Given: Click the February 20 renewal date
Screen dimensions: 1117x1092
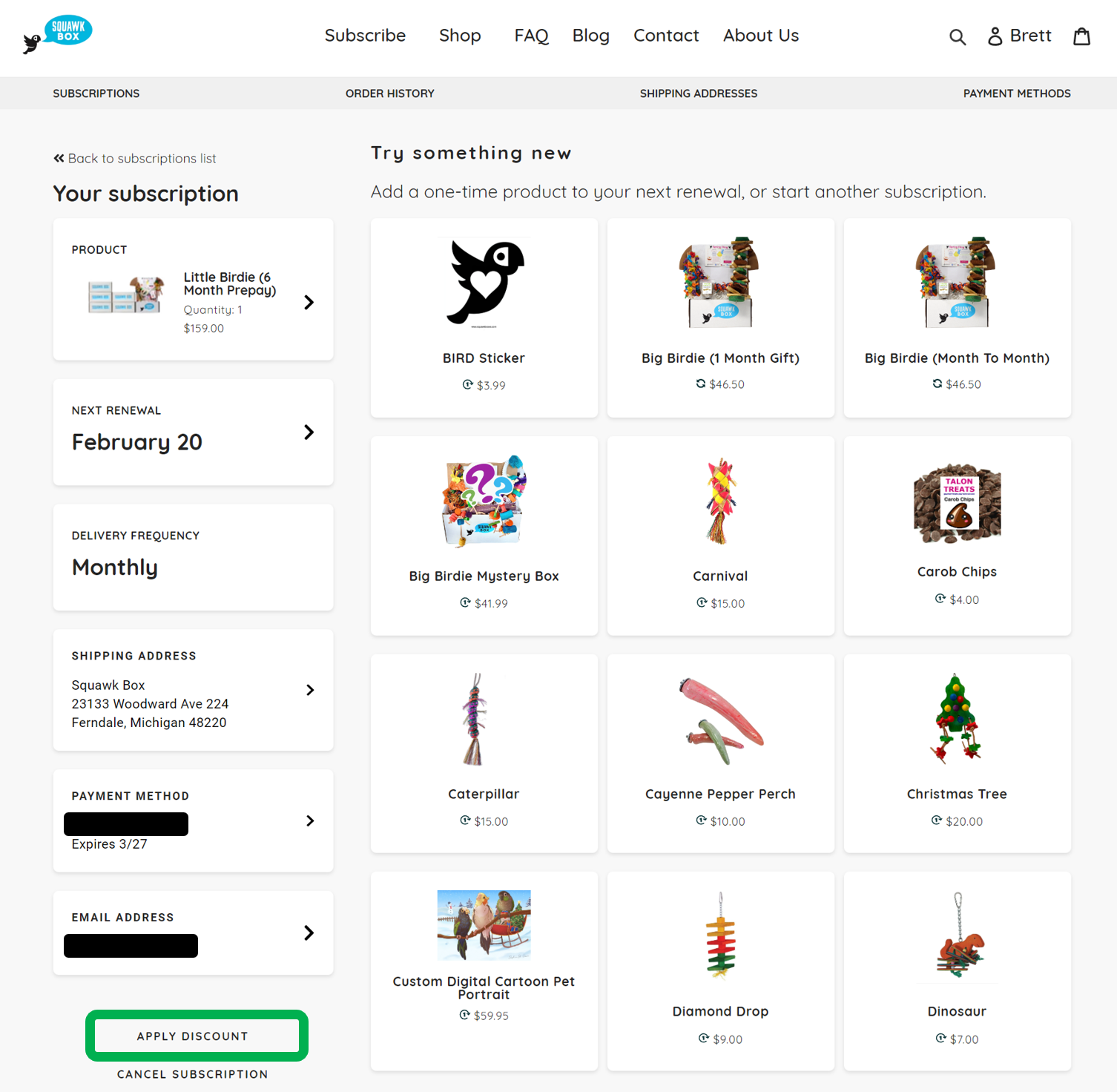Looking at the screenshot, I should pos(137,442).
